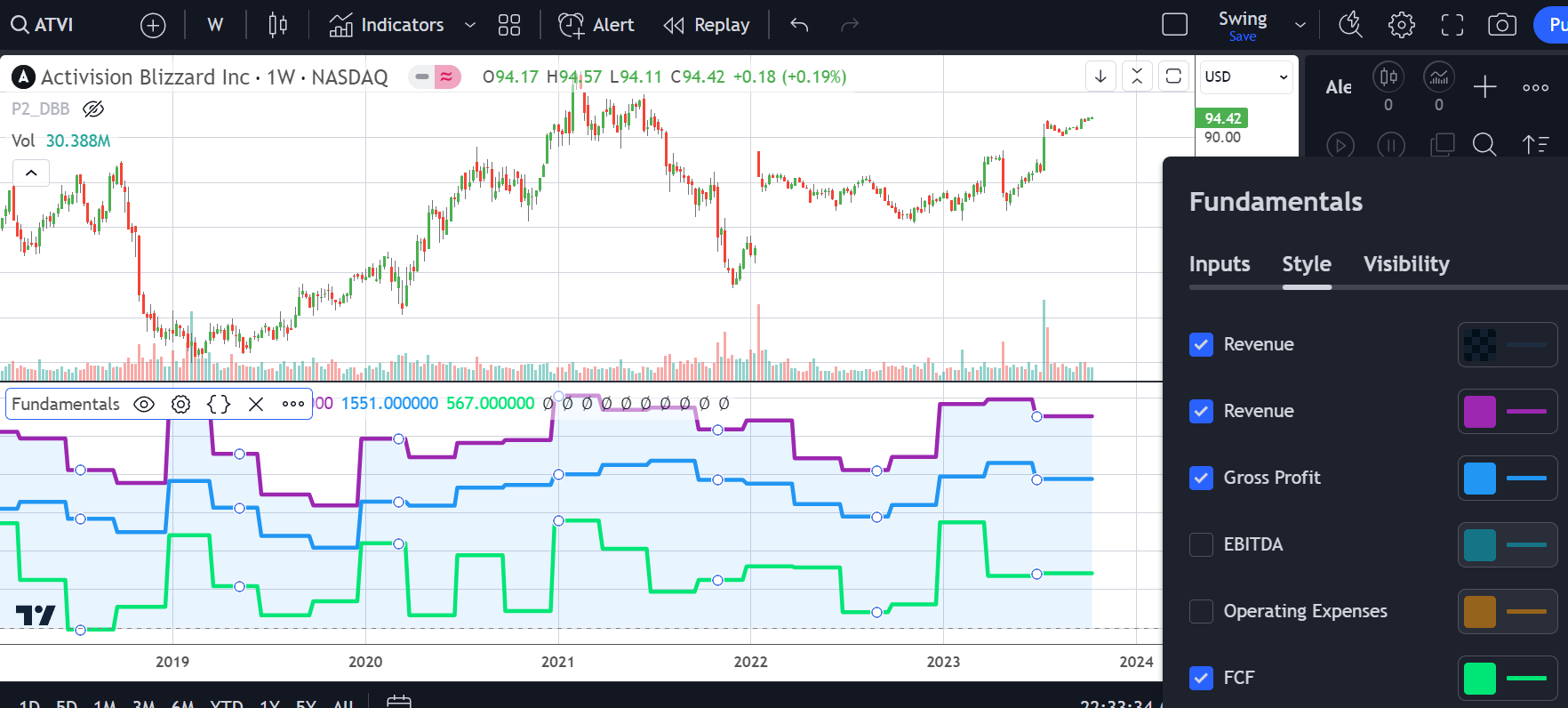1568x708 pixels.
Task: Filter alerts by the indicator chart icon
Action: point(1439,77)
